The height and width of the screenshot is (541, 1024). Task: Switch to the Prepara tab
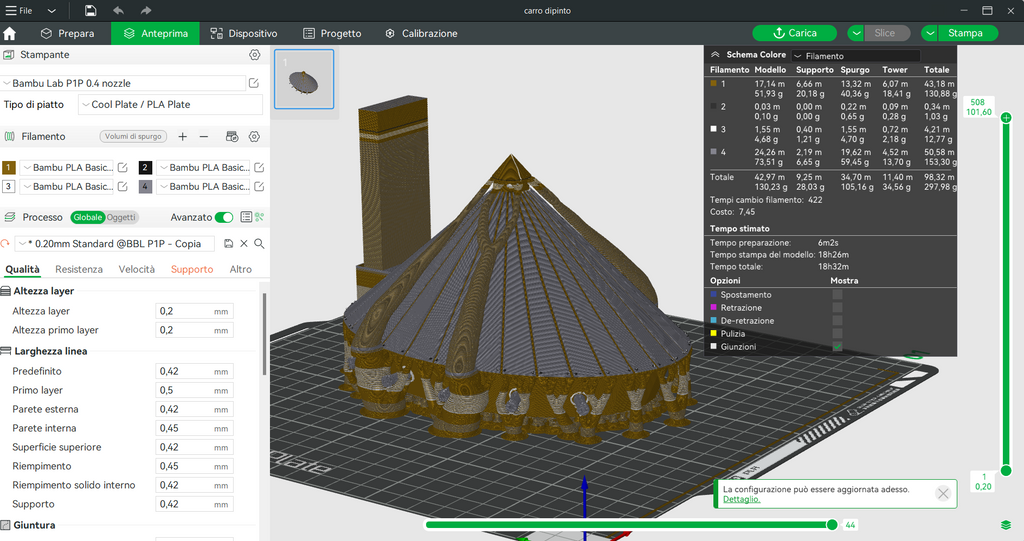67,33
